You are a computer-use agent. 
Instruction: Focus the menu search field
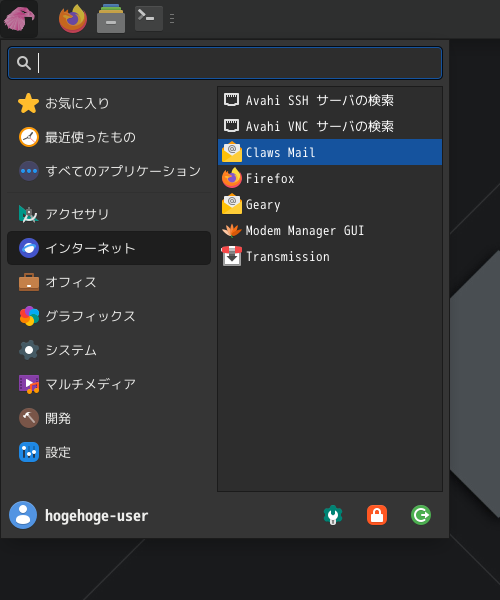click(225, 63)
